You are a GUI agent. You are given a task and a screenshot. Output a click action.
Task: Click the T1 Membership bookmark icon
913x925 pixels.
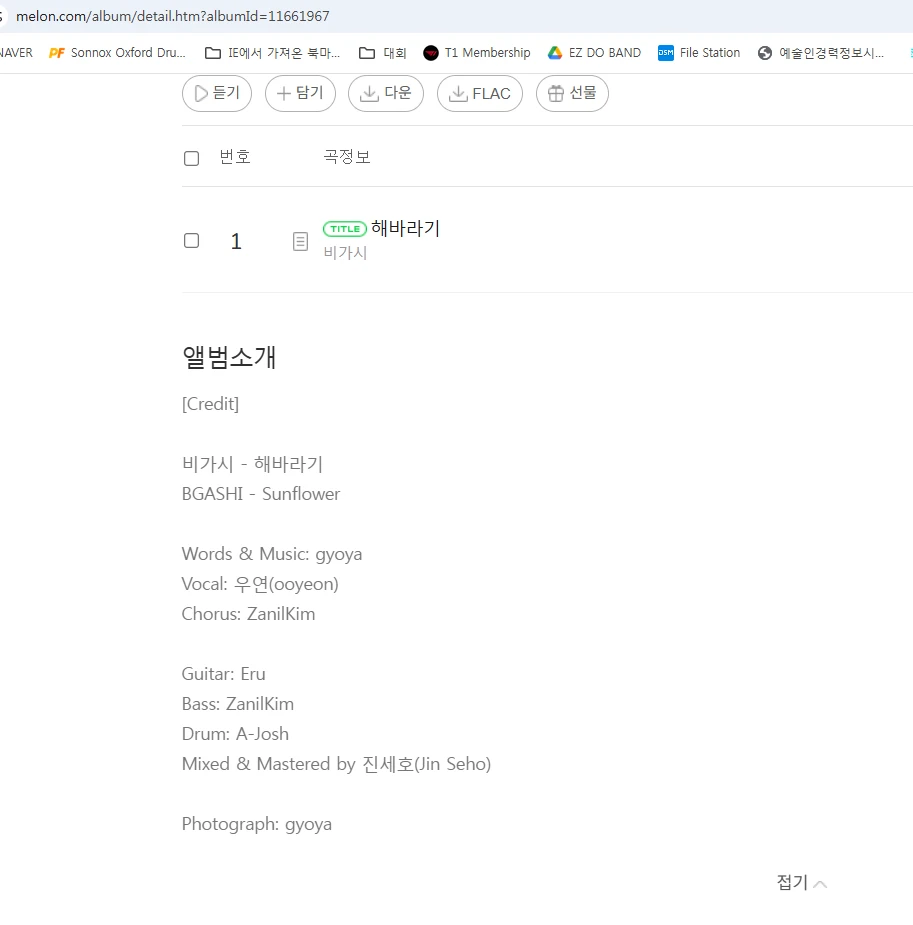(430, 52)
